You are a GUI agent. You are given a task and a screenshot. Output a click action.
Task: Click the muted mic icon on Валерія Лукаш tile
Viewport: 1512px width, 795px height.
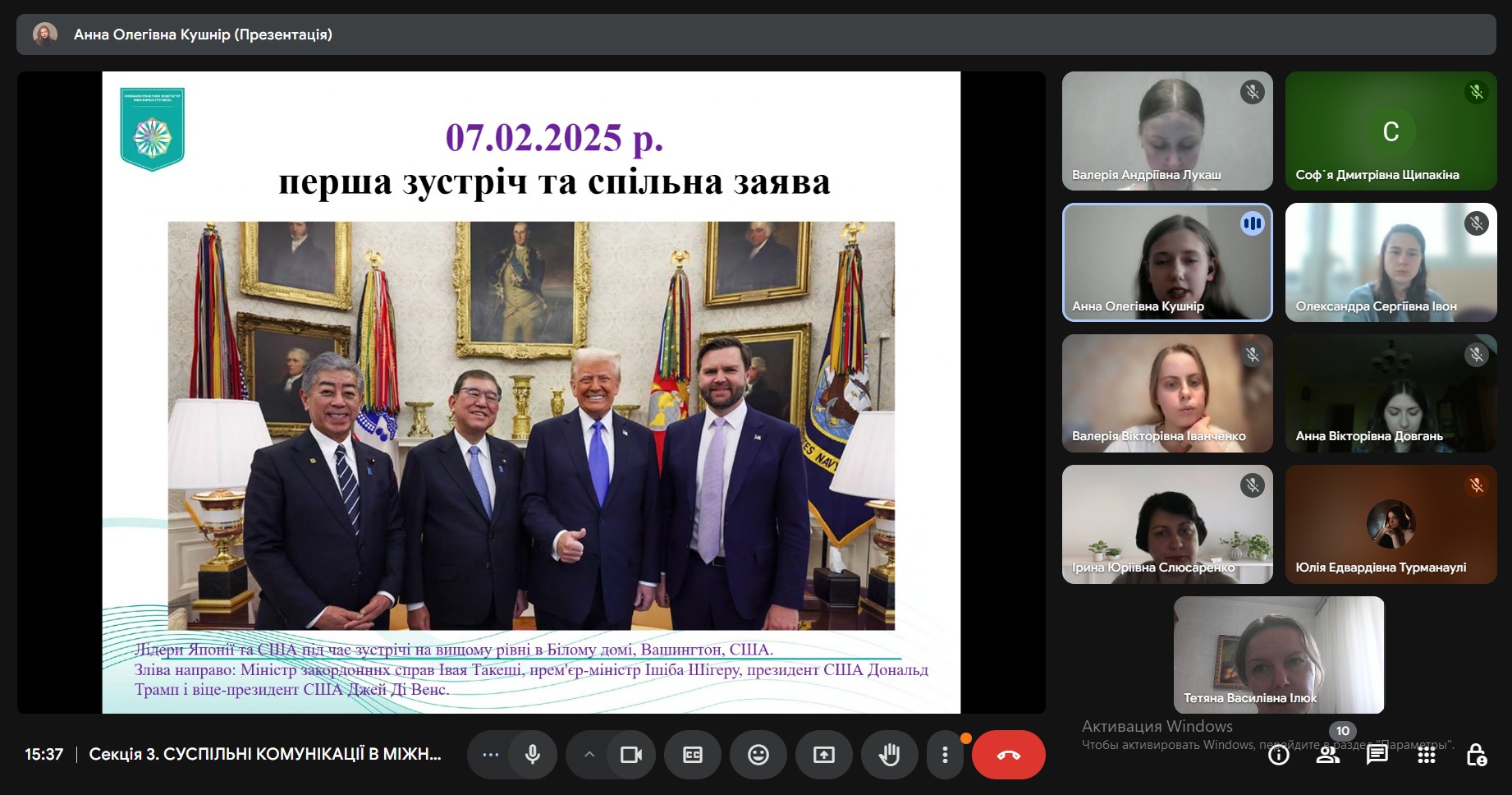coord(1252,92)
